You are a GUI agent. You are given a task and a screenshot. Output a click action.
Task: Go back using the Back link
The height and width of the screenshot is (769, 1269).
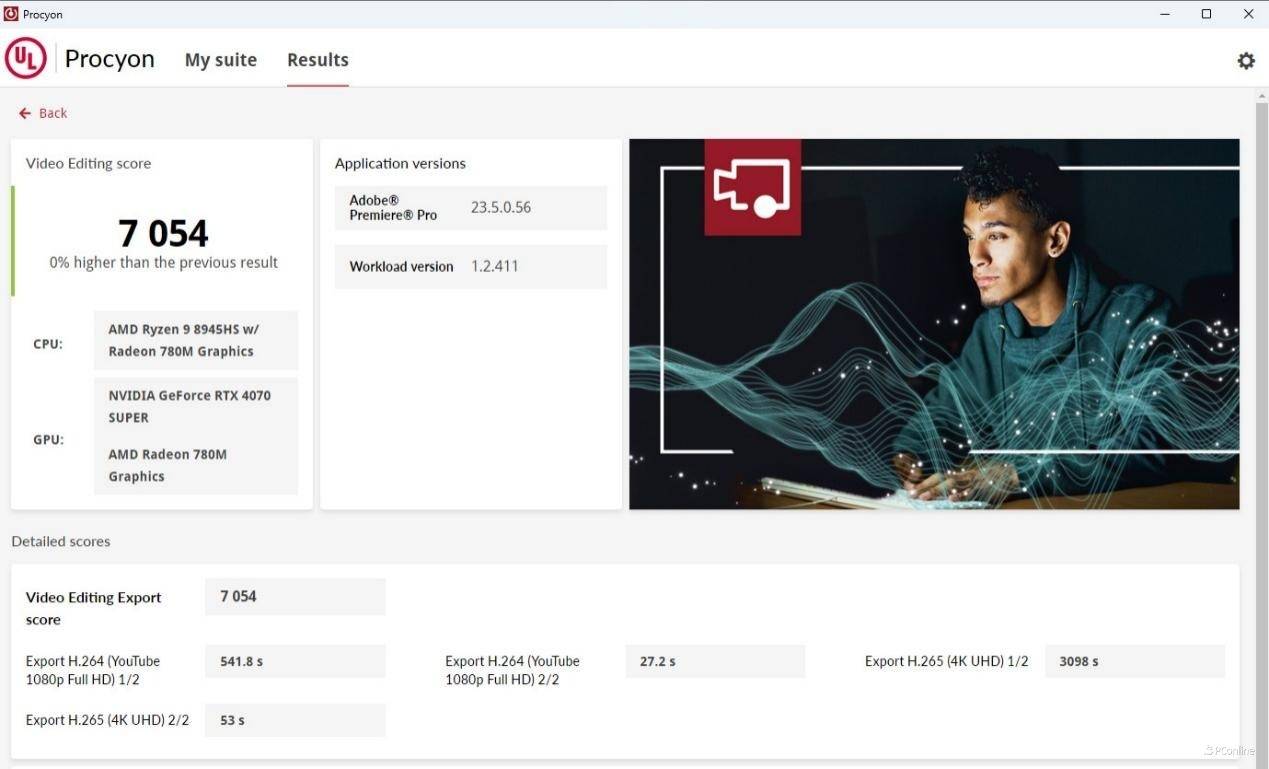coord(43,113)
